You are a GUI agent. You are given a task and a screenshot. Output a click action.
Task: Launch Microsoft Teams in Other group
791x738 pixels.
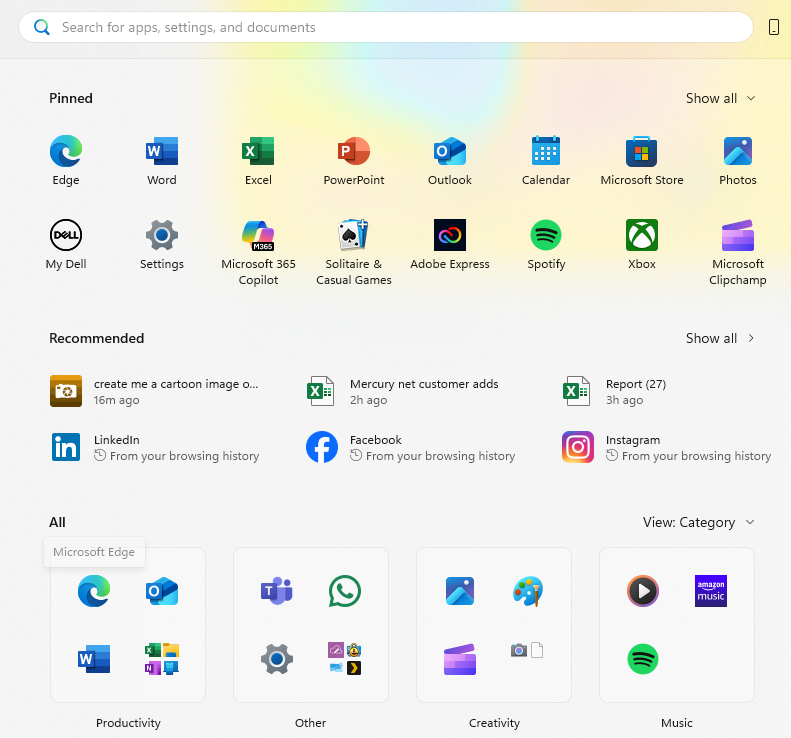pyautogui.click(x=276, y=591)
